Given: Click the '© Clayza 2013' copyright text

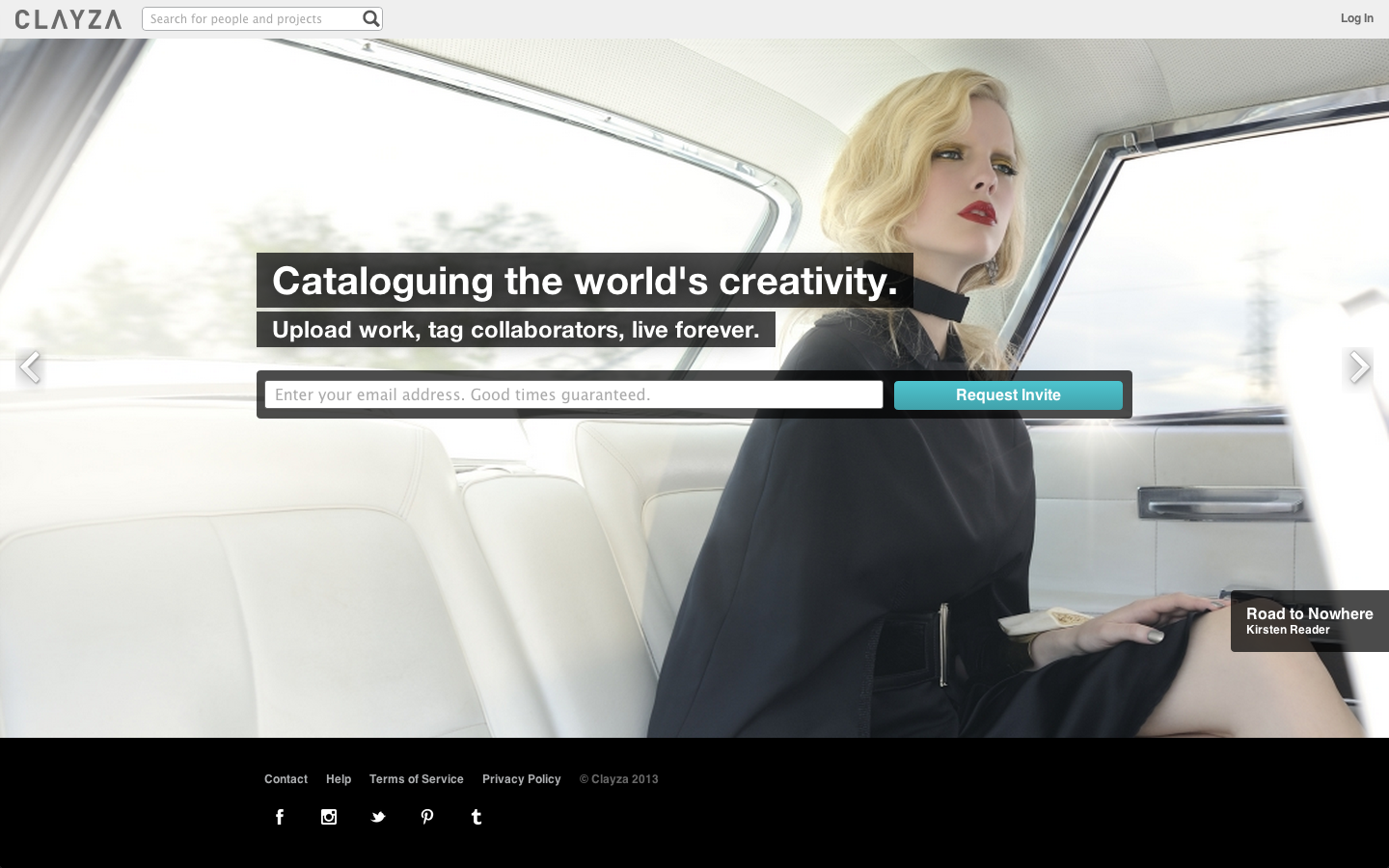Looking at the screenshot, I should tap(618, 779).
